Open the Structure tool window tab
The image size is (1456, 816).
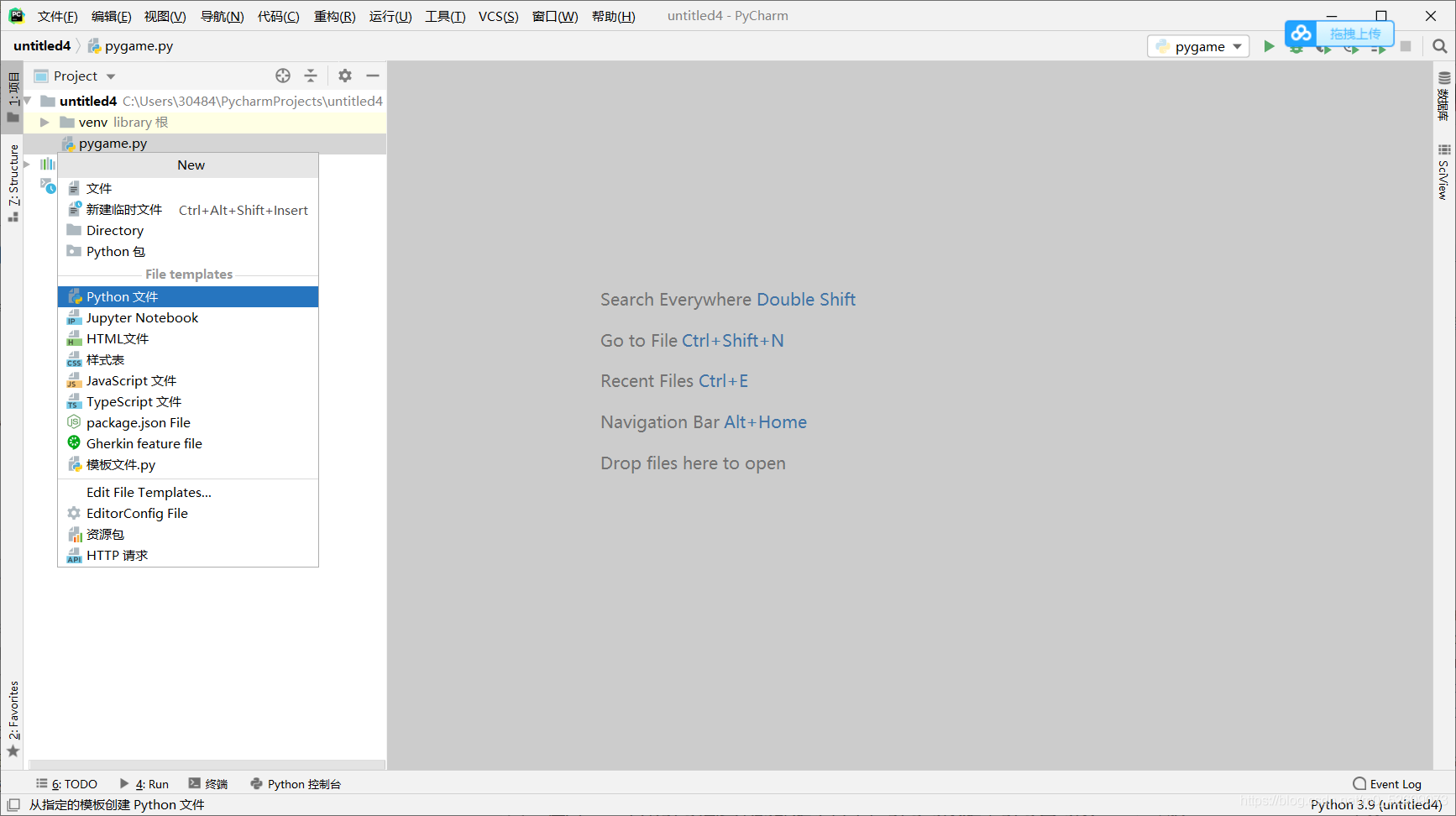coord(13,182)
